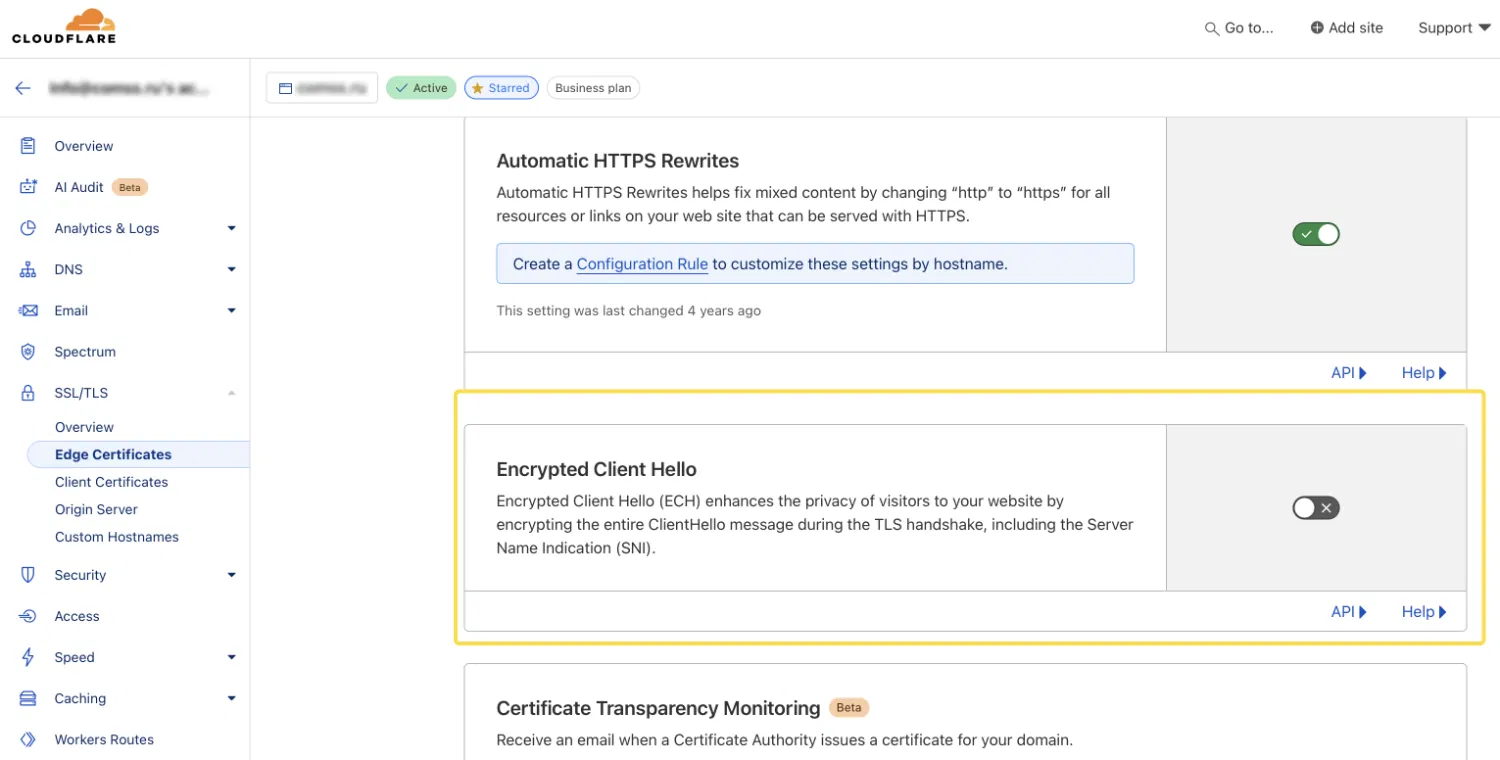Follow the Configuration Rule link

(x=642, y=264)
